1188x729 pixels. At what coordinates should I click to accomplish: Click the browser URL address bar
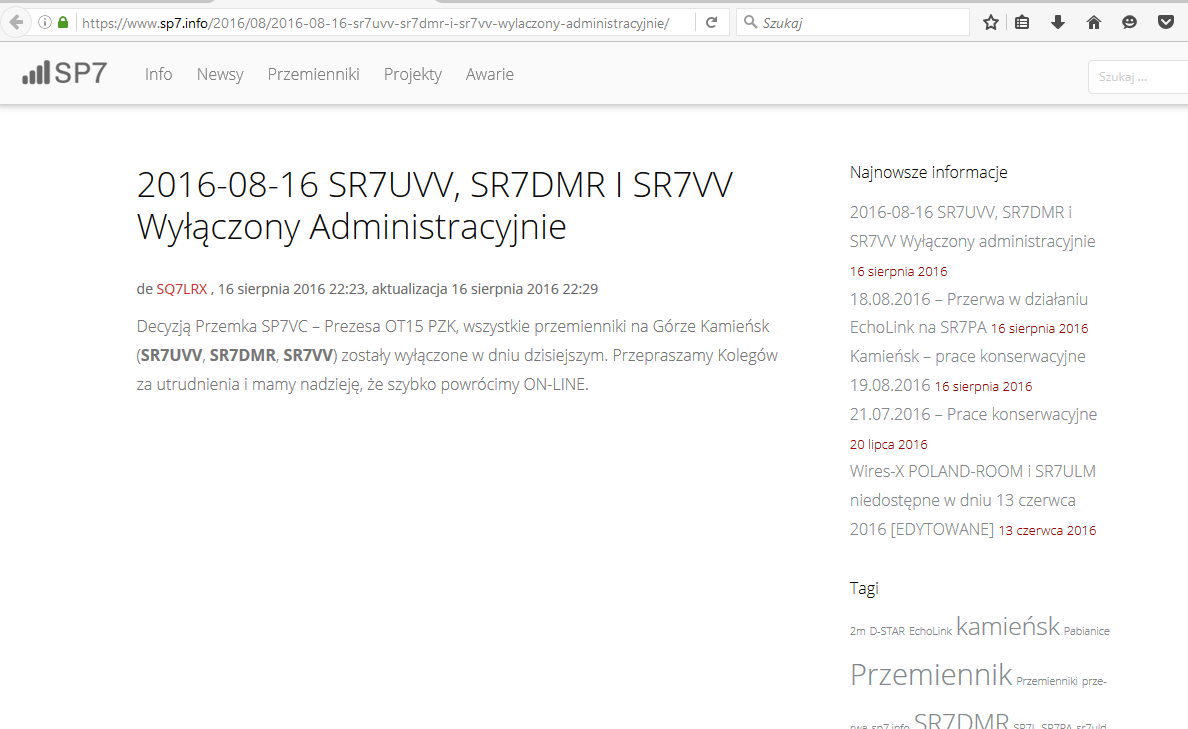coord(380,22)
